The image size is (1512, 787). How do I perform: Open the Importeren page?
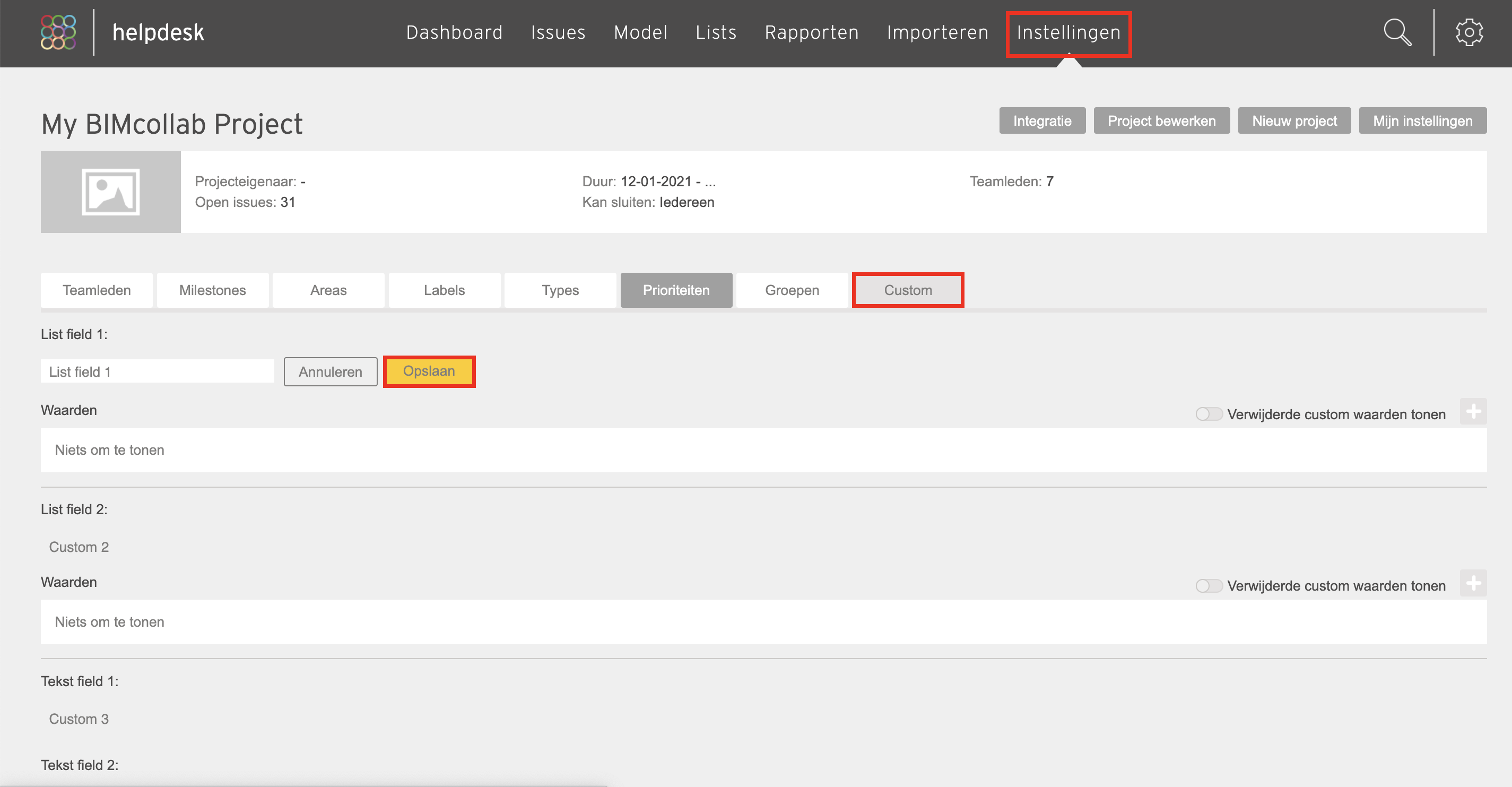[x=938, y=32]
